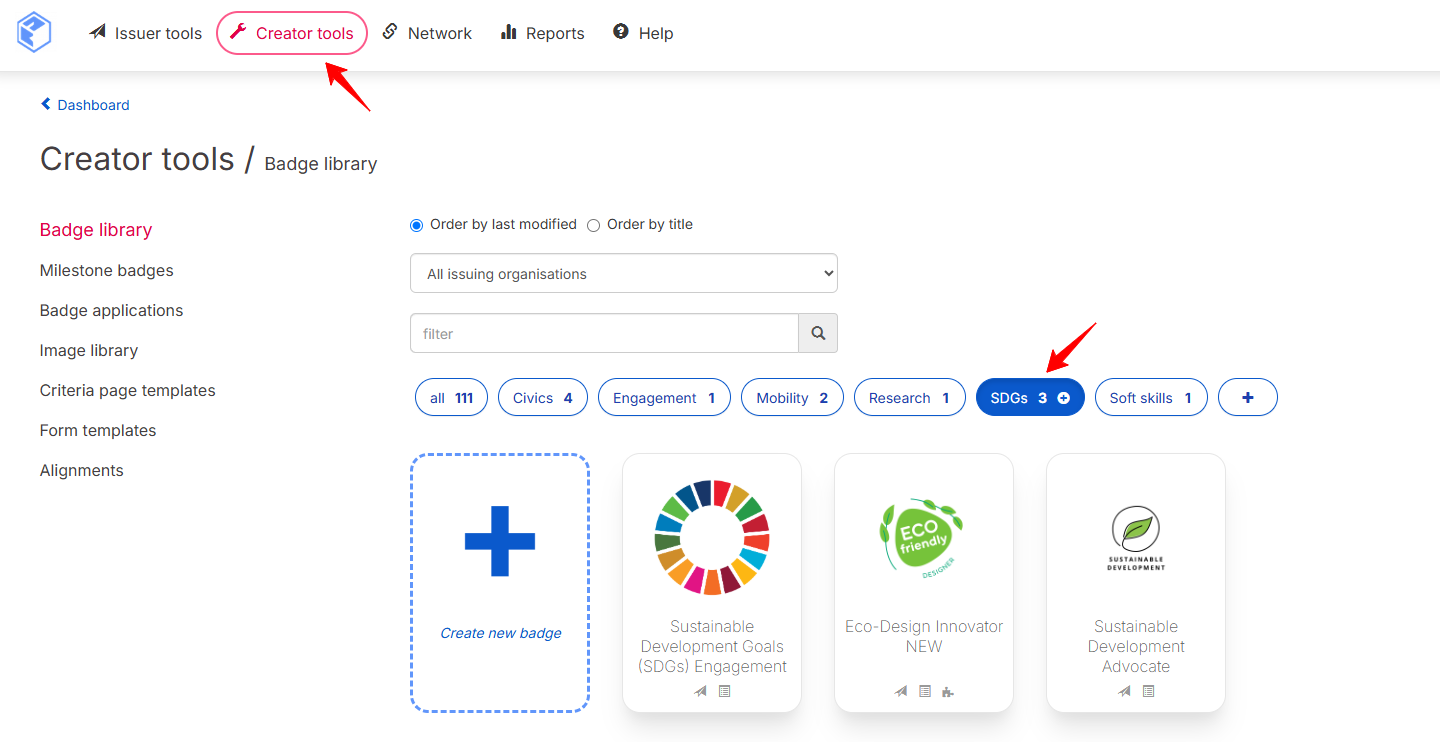Open Criteria page templates link

(128, 390)
